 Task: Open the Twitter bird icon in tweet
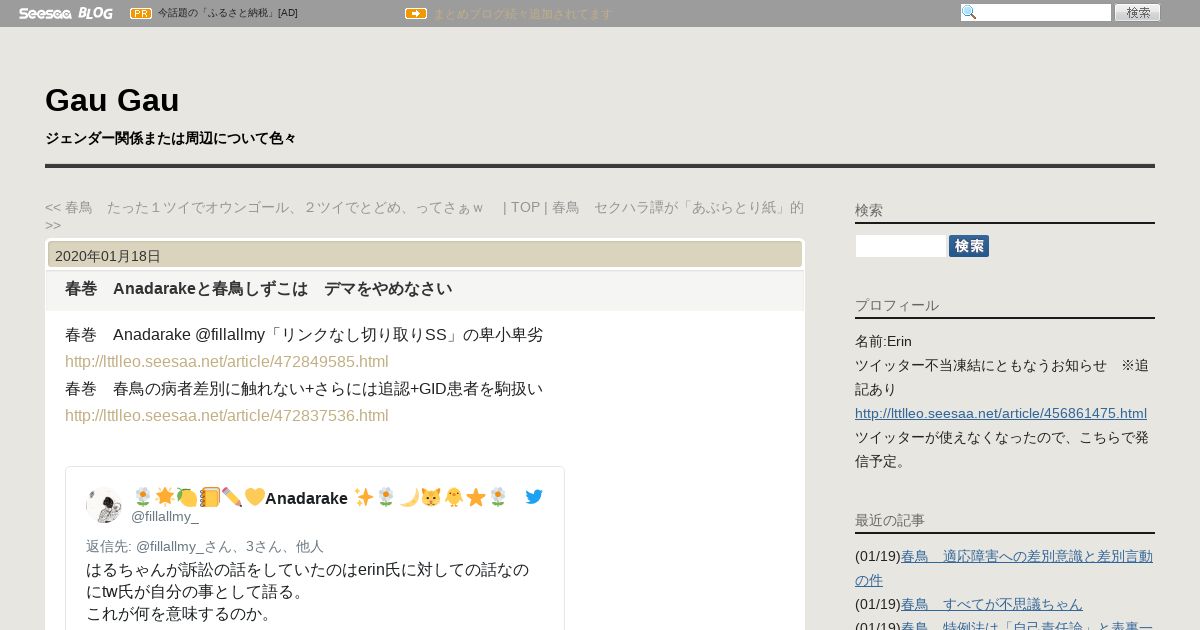pyautogui.click(x=534, y=496)
